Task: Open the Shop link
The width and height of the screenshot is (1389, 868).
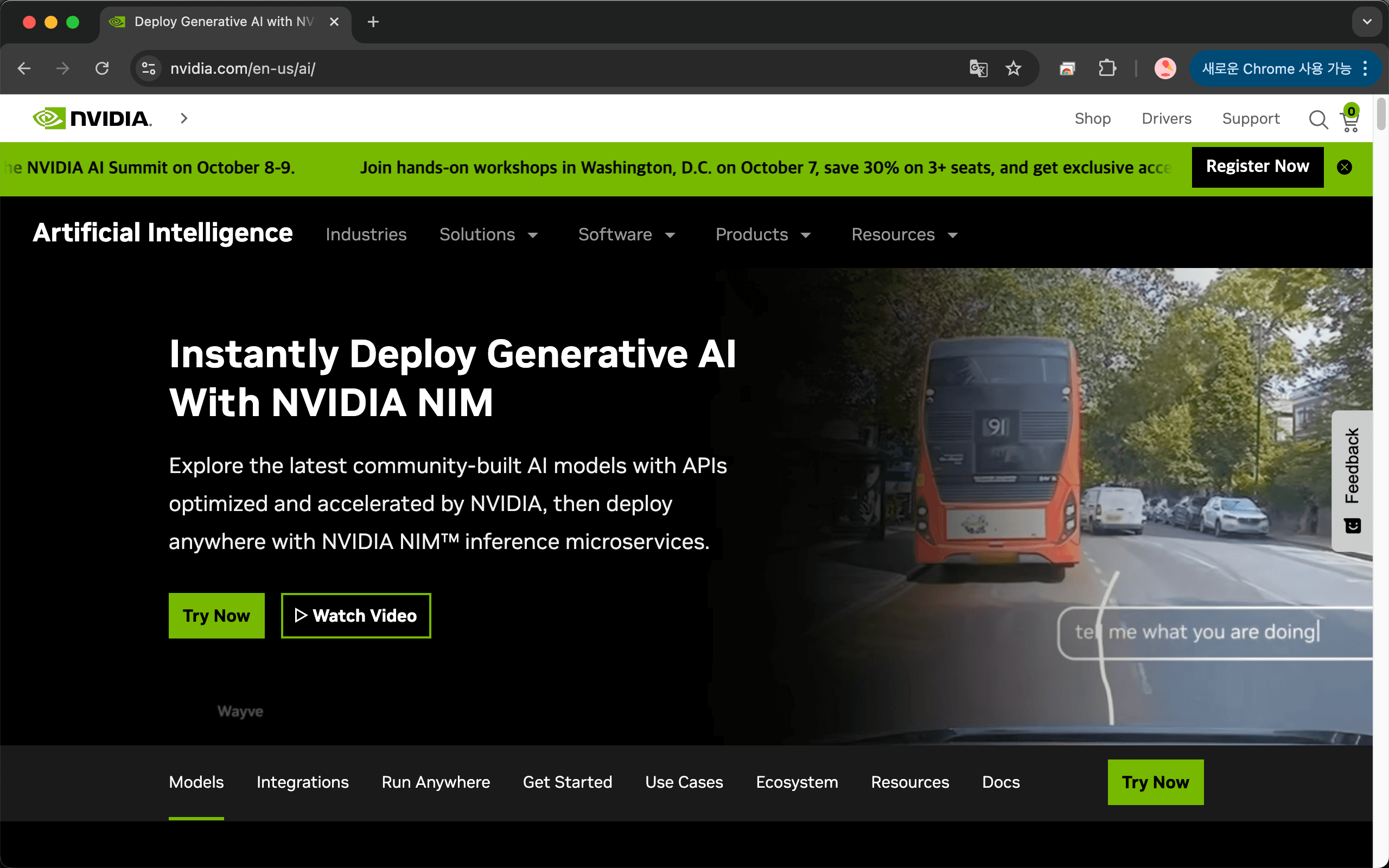Action: click(1092, 119)
